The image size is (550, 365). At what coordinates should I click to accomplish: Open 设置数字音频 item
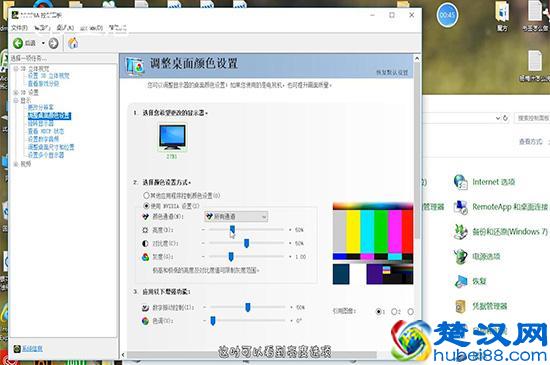coord(43,139)
